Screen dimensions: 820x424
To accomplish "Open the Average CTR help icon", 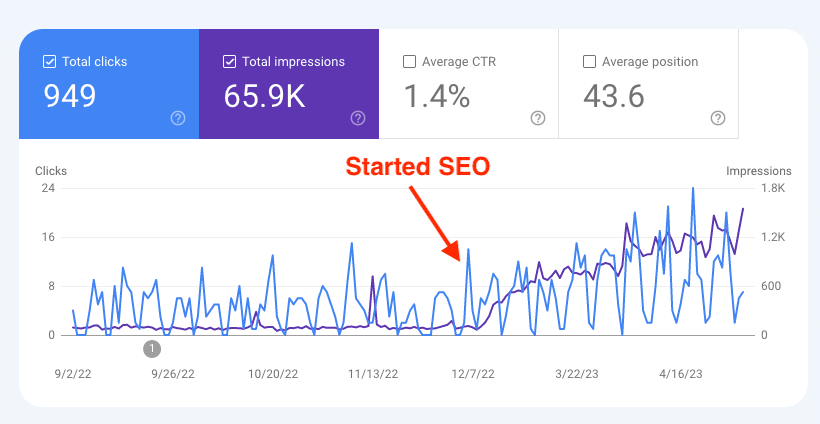I will [x=538, y=119].
